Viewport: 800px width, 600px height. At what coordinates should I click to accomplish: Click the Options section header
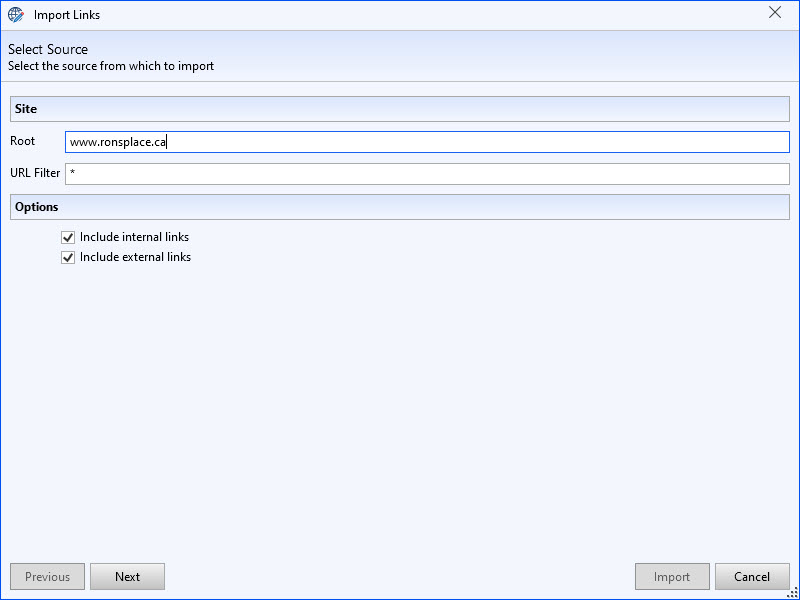point(400,207)
